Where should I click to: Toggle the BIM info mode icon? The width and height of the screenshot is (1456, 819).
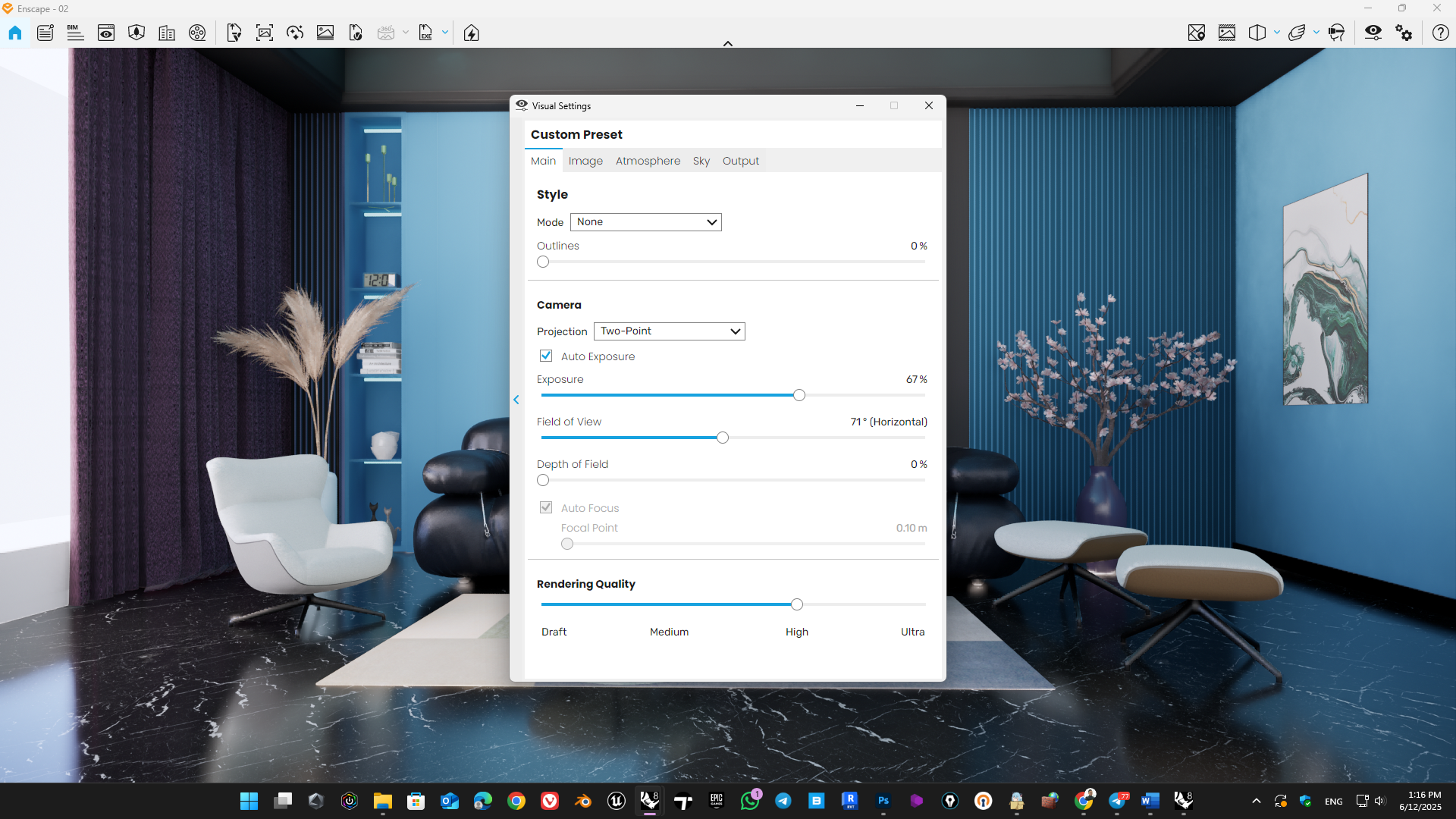click(76, 33)
